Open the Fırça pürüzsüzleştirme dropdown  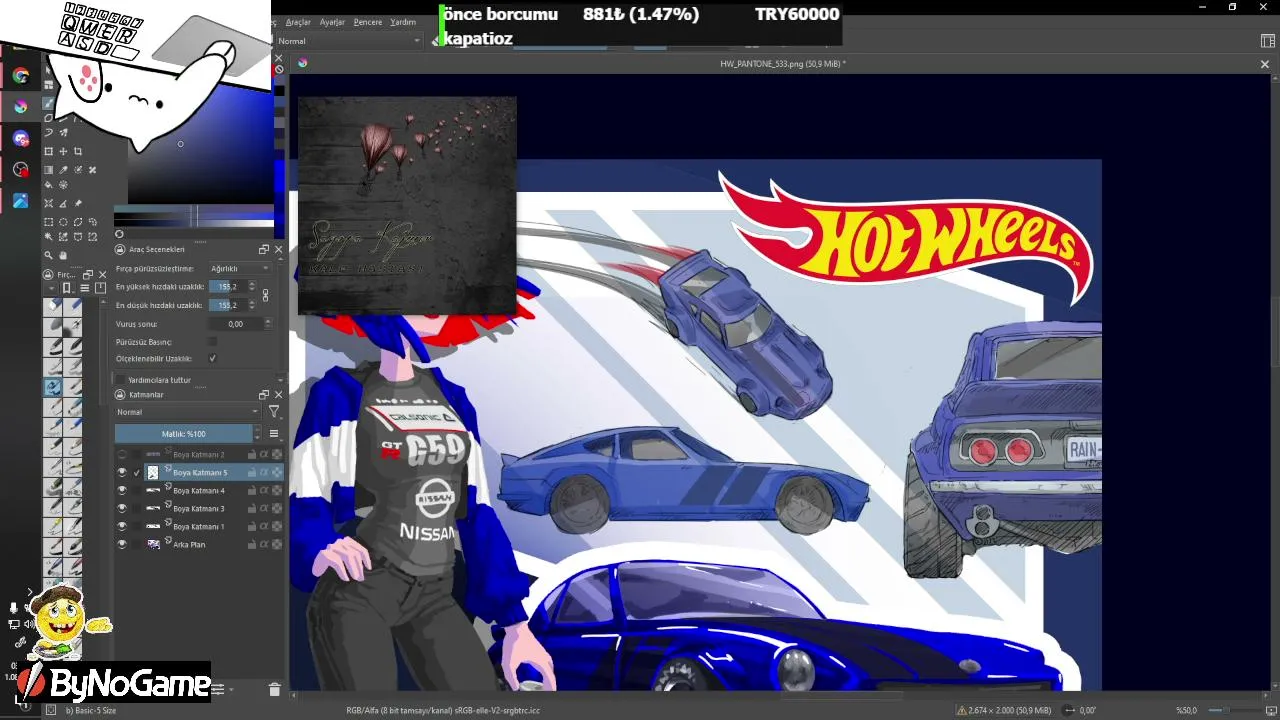[x=240, y=269]
